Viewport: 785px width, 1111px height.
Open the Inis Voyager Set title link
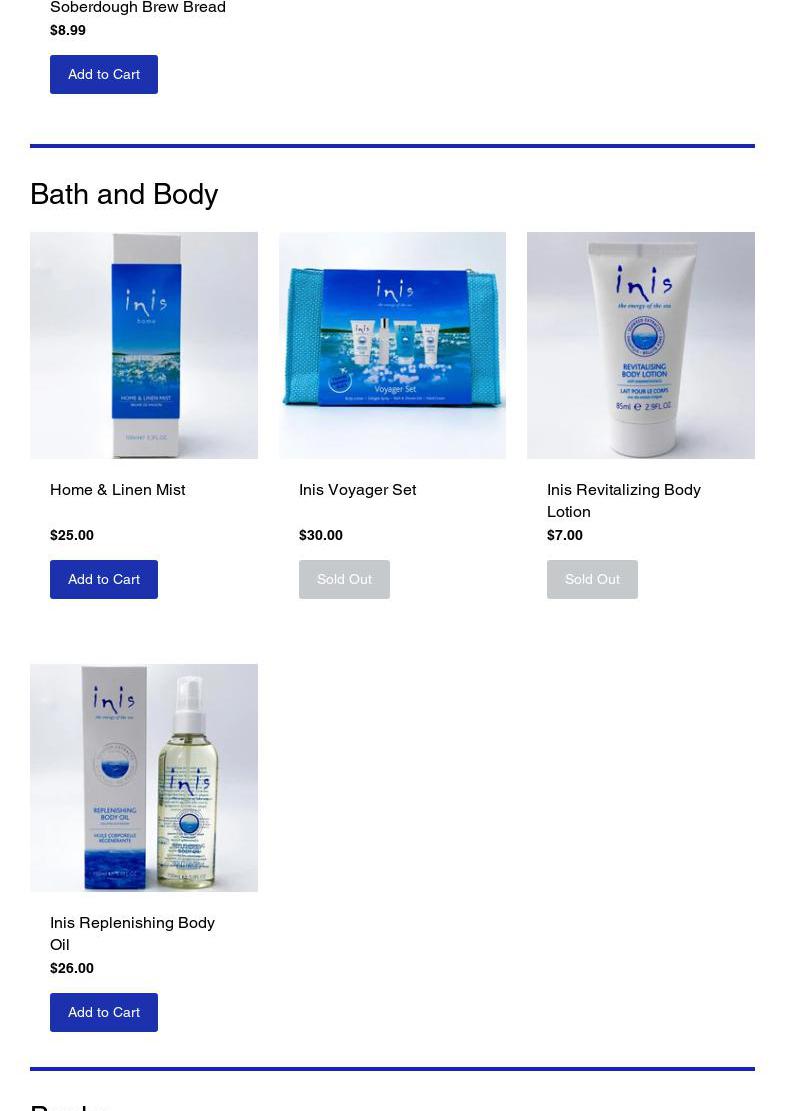pos(357,490)
